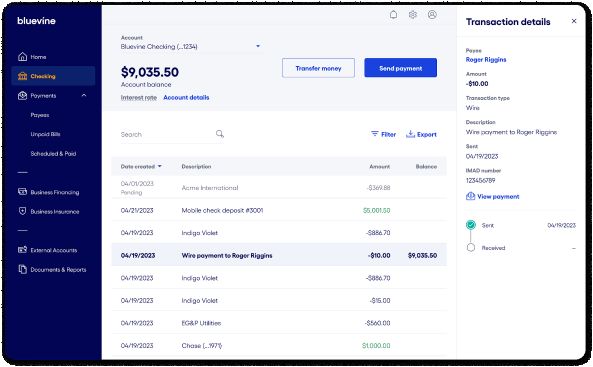Select Wire payment to Roger Riggins row
This screenshot has width=593, height=367.
pos(279,255)
